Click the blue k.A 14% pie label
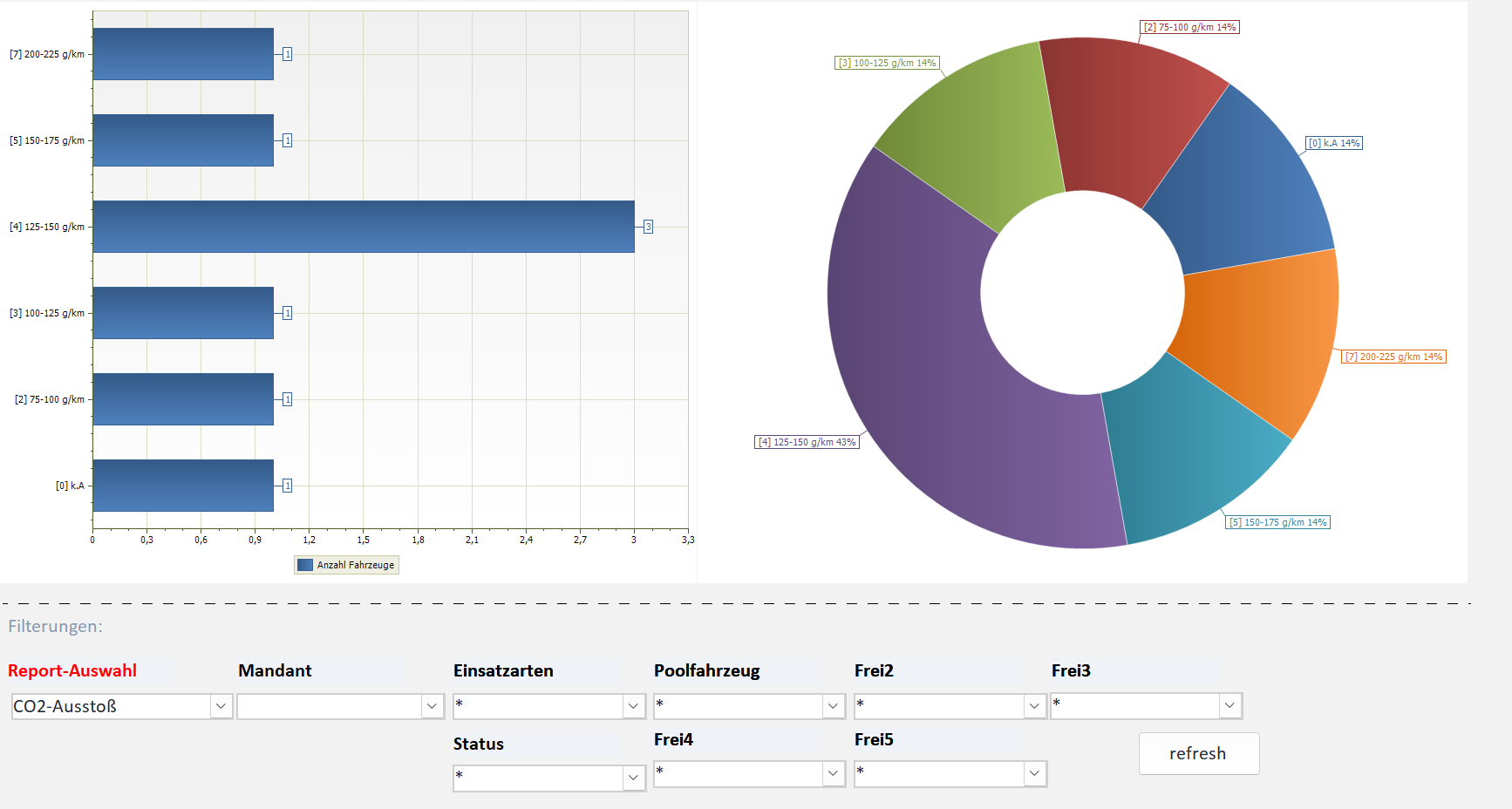 (x=1334, y=143)
